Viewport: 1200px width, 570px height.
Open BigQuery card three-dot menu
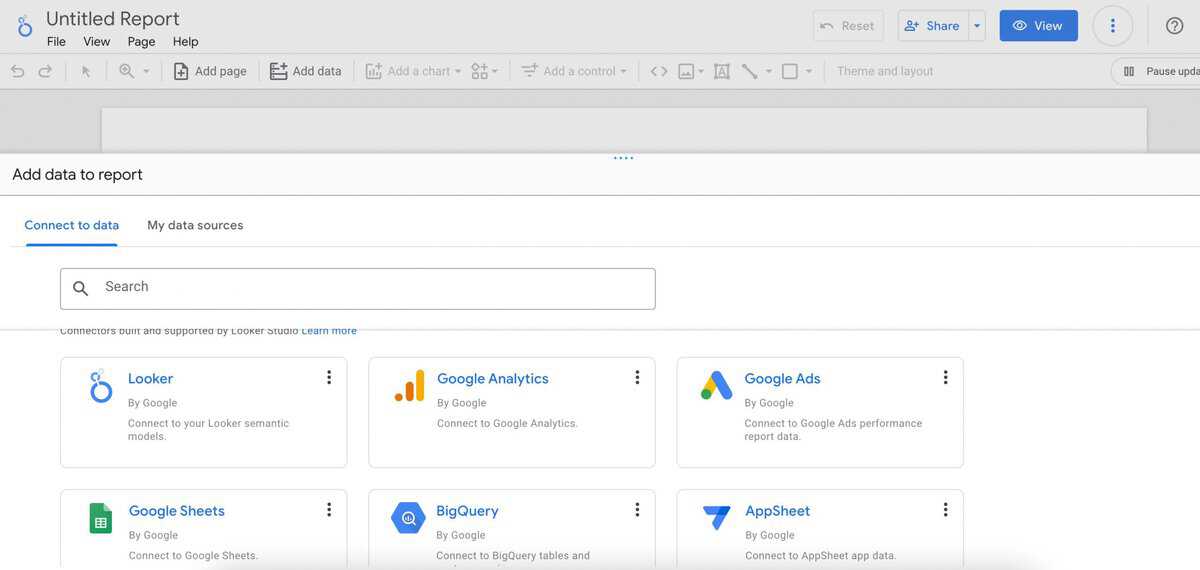coord(637,509)
